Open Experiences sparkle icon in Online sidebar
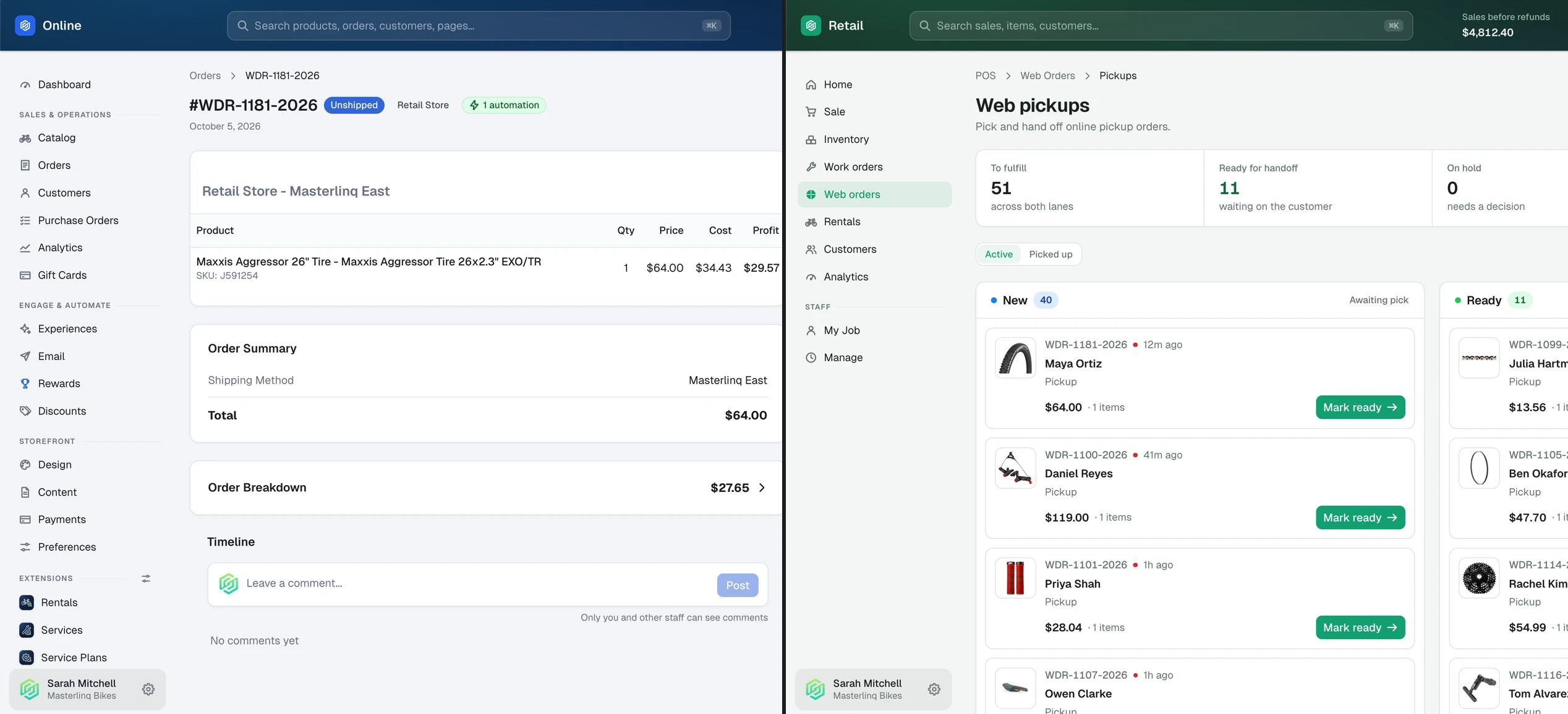This screenshot has width=1568, height=714. (x=25, y=329)
